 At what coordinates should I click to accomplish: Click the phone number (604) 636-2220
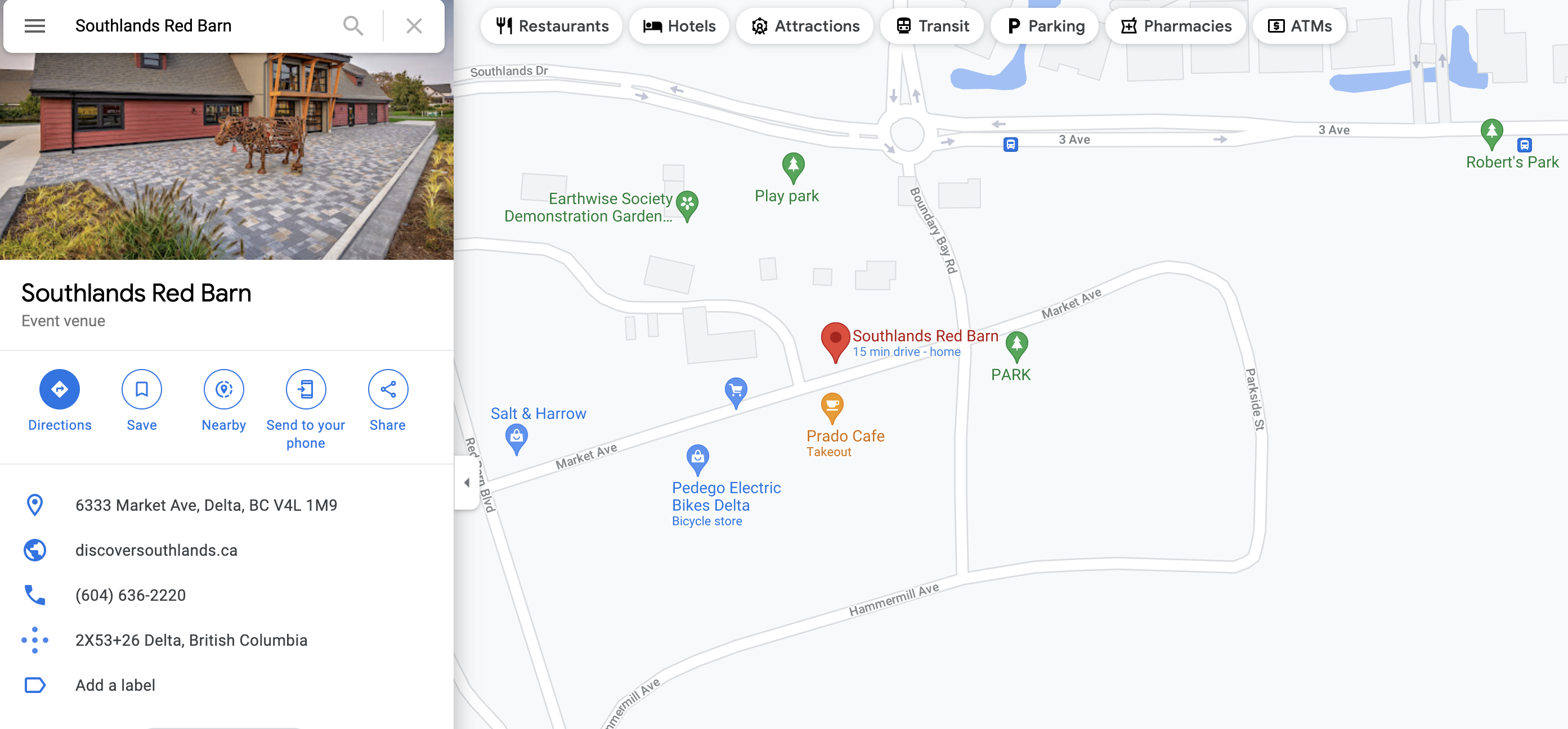pos(131,595)
